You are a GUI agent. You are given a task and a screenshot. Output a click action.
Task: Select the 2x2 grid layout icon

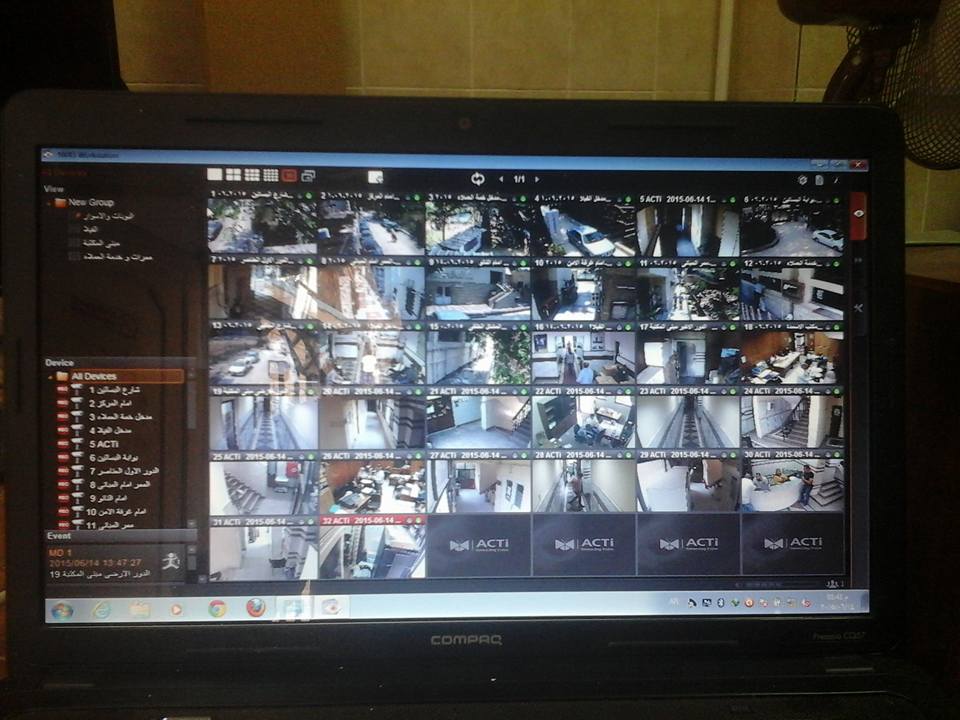[x=232, y=175]
